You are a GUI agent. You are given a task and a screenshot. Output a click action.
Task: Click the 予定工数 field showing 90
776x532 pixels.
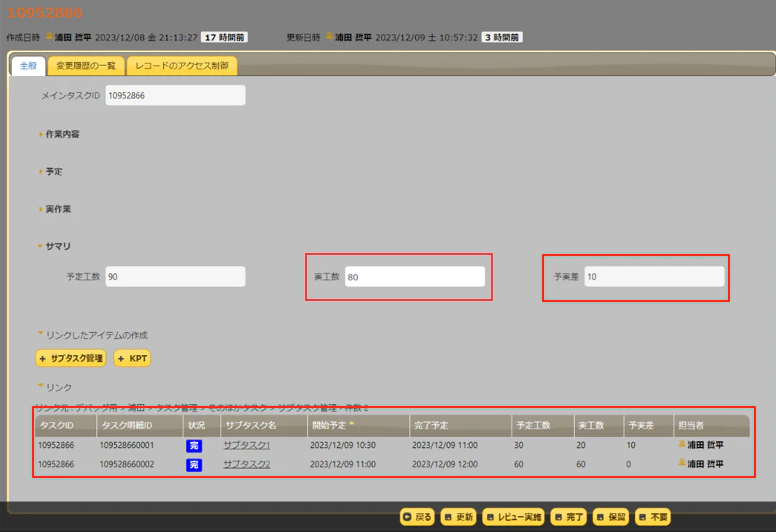(x=175, y=277)
